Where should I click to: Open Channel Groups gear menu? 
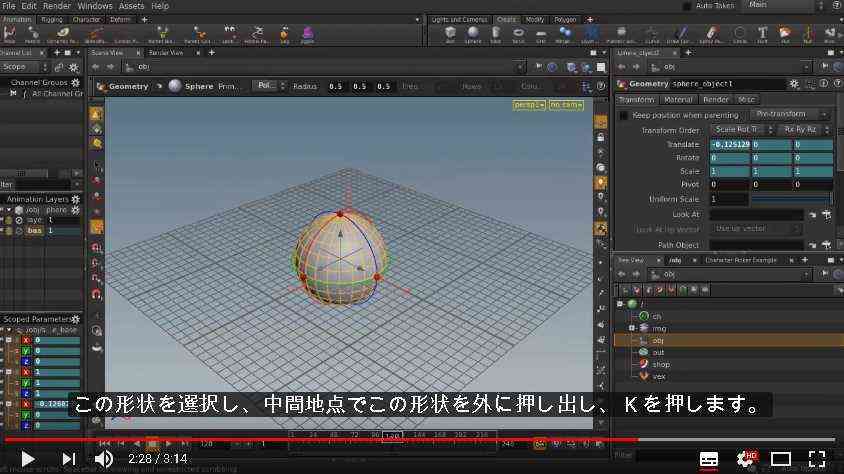pos(75,83)
